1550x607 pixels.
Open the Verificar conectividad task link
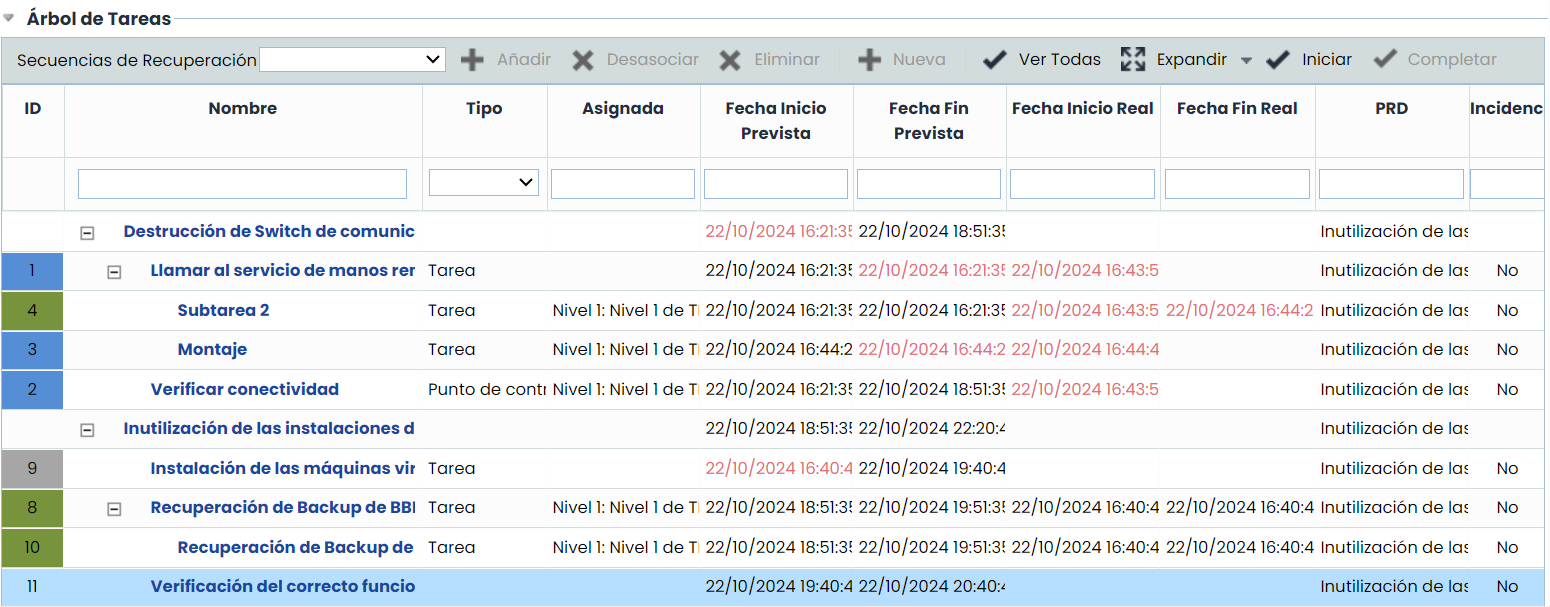click(x=244, y=390)
